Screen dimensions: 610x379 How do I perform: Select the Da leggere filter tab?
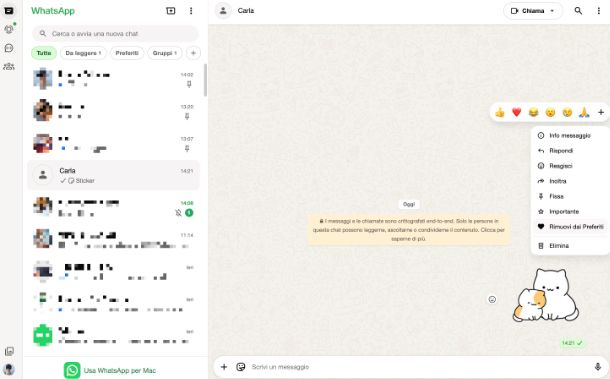[83, 53]
